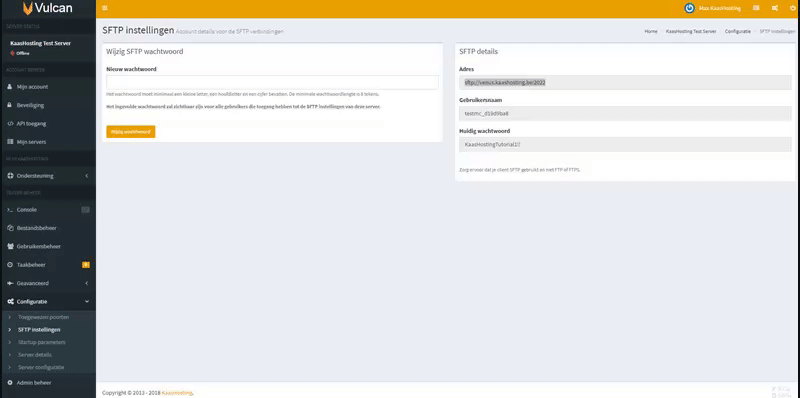Click the Wijzig SFTP wachtwoord heading
Screen dimensions: 800x398
pos(144,52)
